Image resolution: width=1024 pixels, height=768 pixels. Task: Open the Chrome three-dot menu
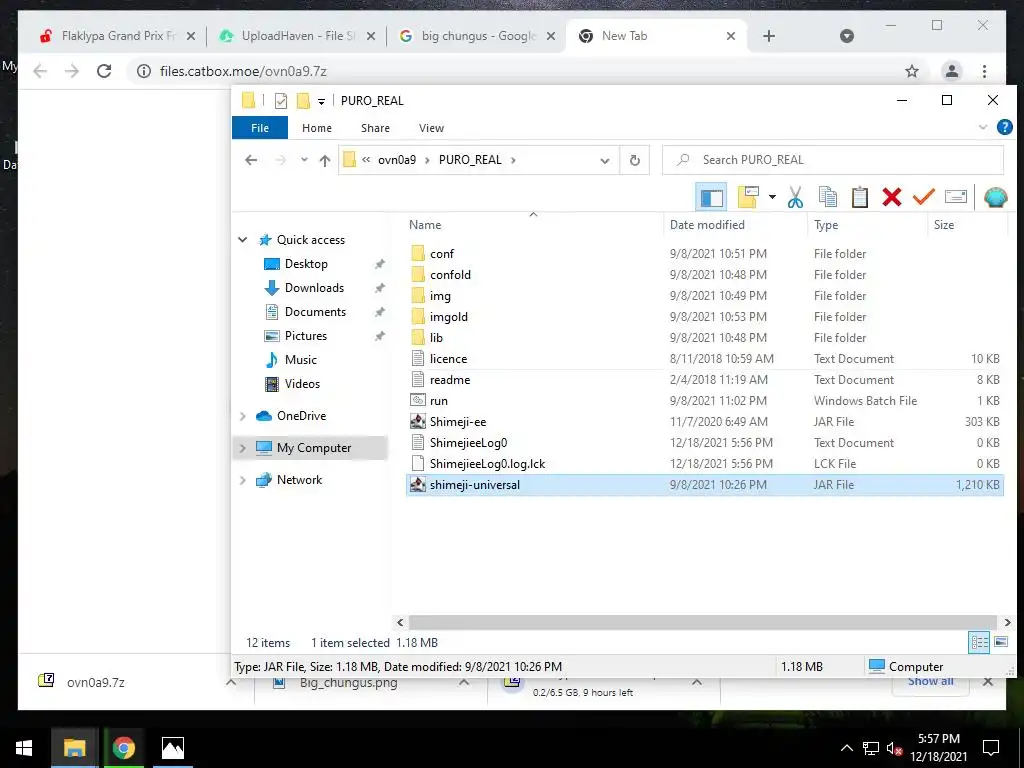tap(984, 71)
